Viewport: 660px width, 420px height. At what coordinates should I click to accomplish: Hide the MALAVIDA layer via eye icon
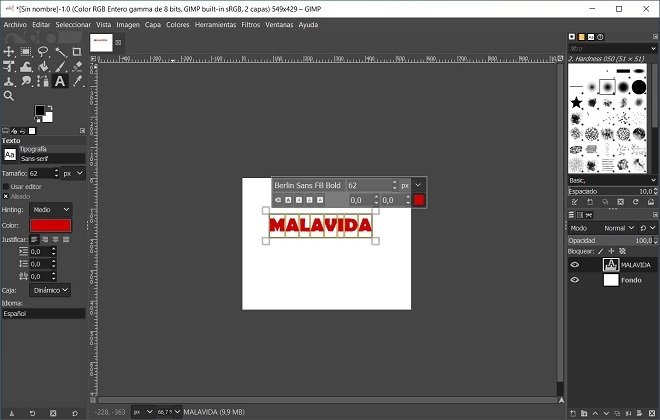[575, 265]
